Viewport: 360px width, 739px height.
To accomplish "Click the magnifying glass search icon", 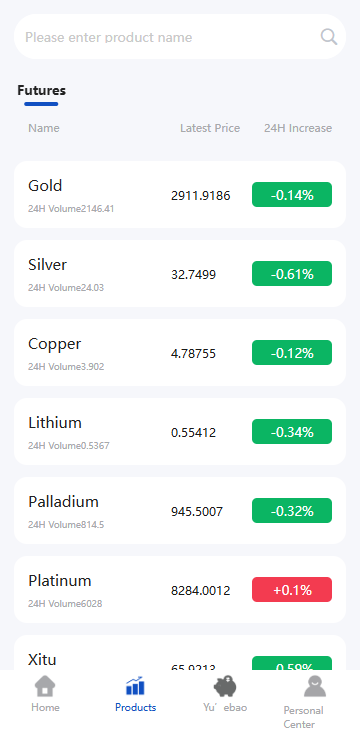I will tap(329, 36).
